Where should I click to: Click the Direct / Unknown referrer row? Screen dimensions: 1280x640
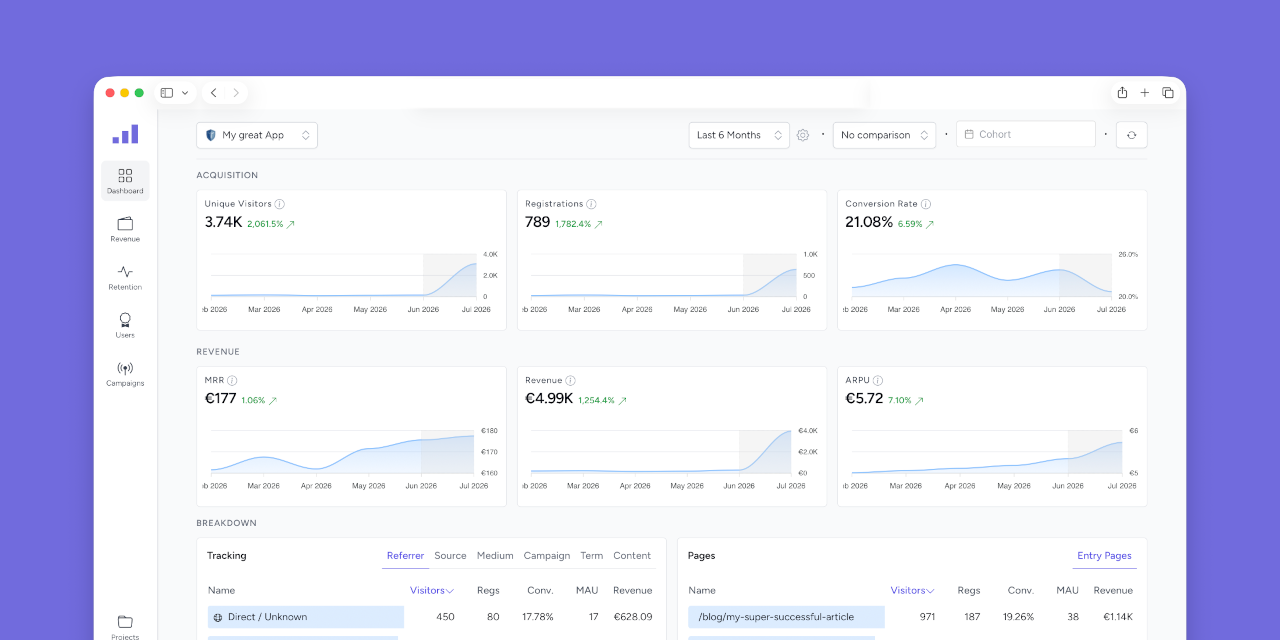[x=430, y=617]
